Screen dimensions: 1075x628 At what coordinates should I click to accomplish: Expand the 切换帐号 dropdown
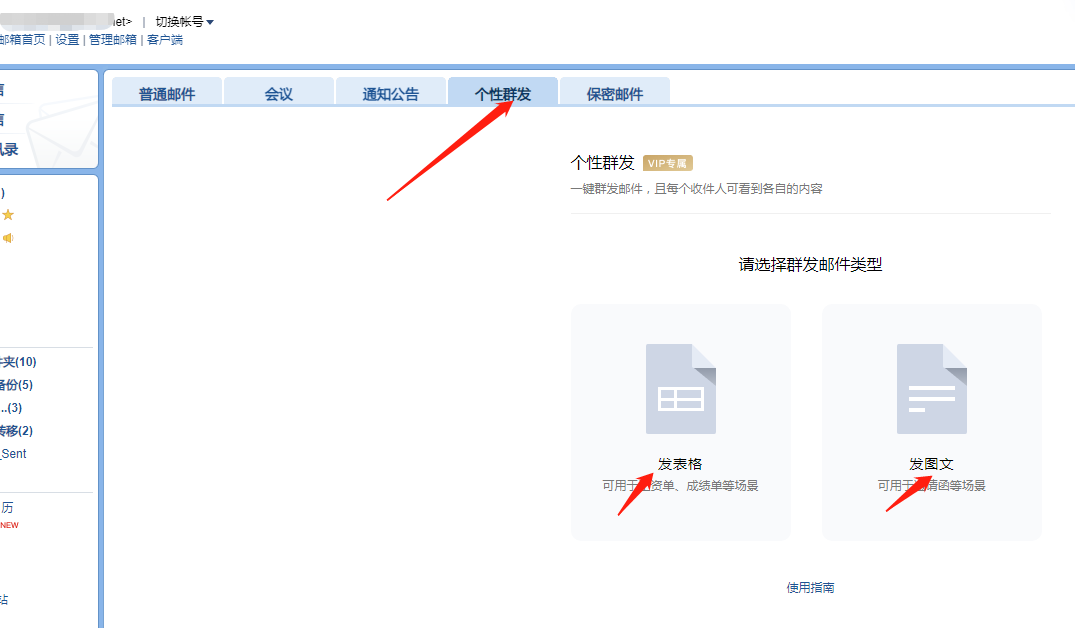pyautogui.click(x=184, y=22)
